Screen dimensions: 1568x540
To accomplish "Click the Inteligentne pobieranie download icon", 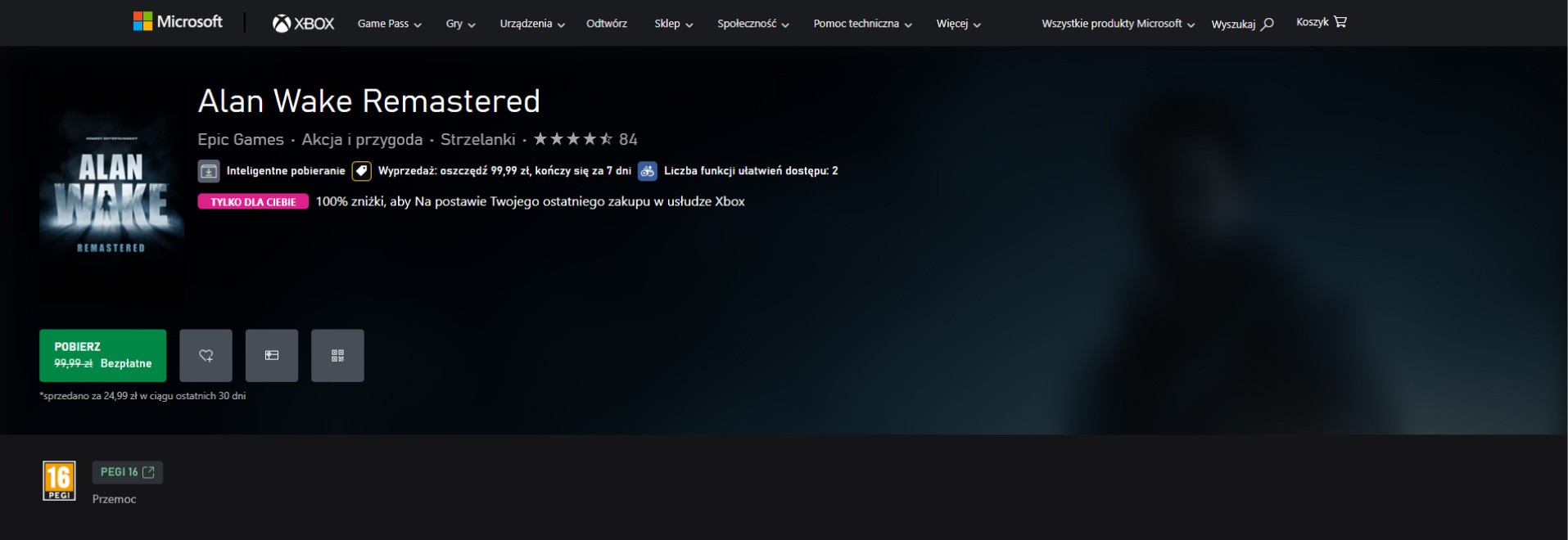I will click(209, 171).
